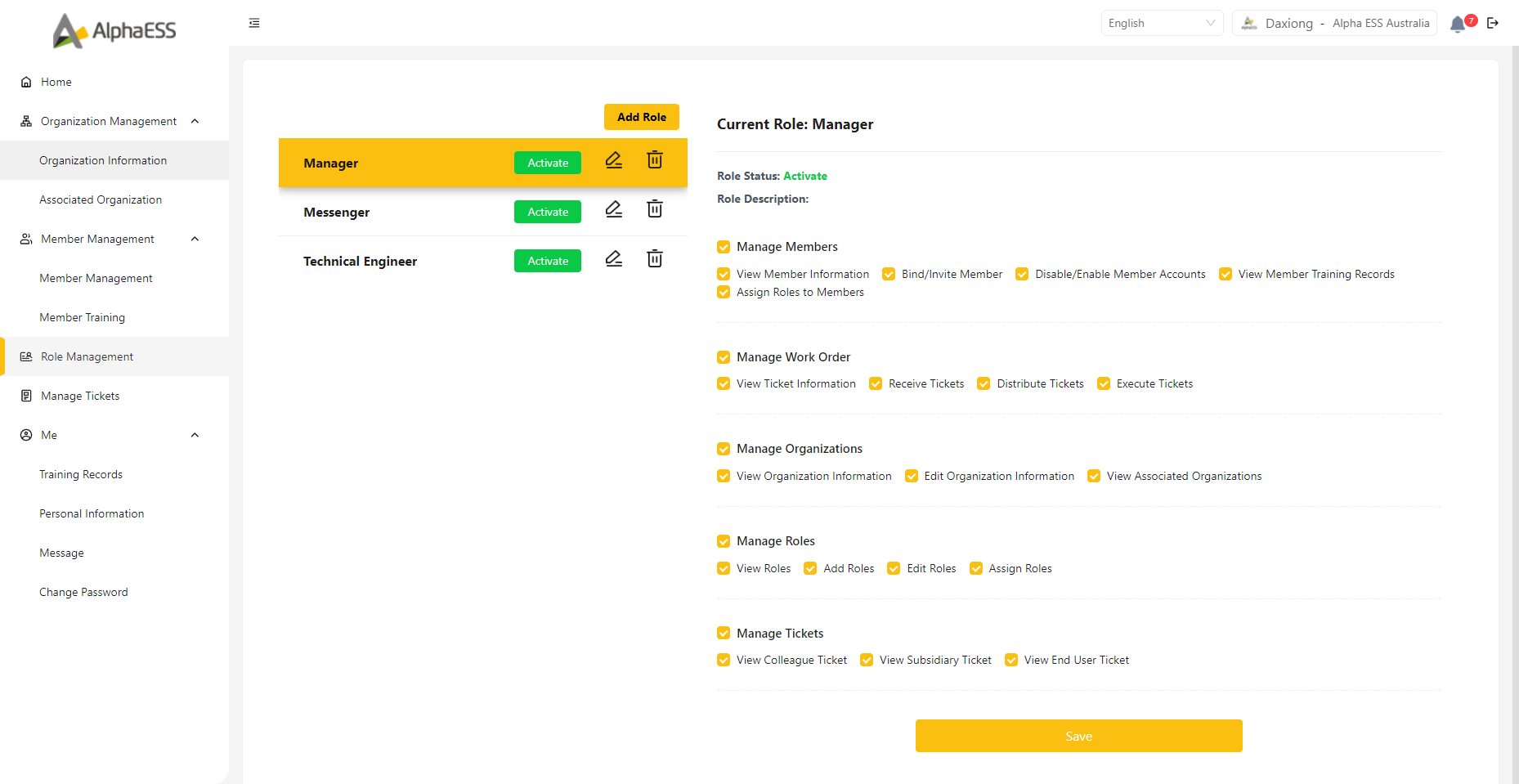Screen dimensions: 1519x784
Task: Click the Add Role button
Action: coord(641,117)
